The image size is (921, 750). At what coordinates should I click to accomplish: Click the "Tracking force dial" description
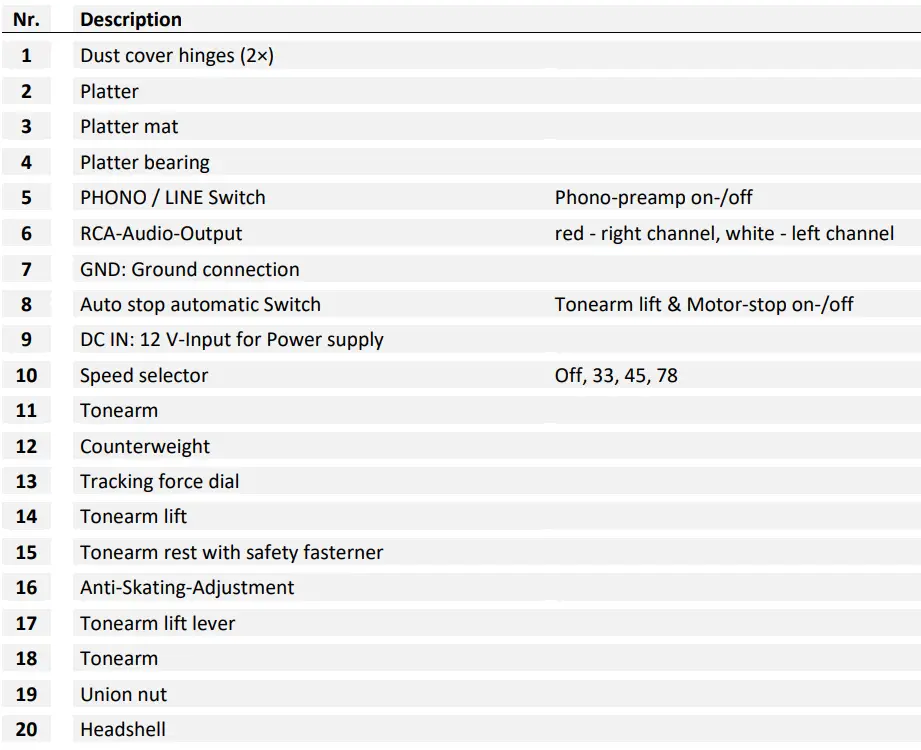159,481
